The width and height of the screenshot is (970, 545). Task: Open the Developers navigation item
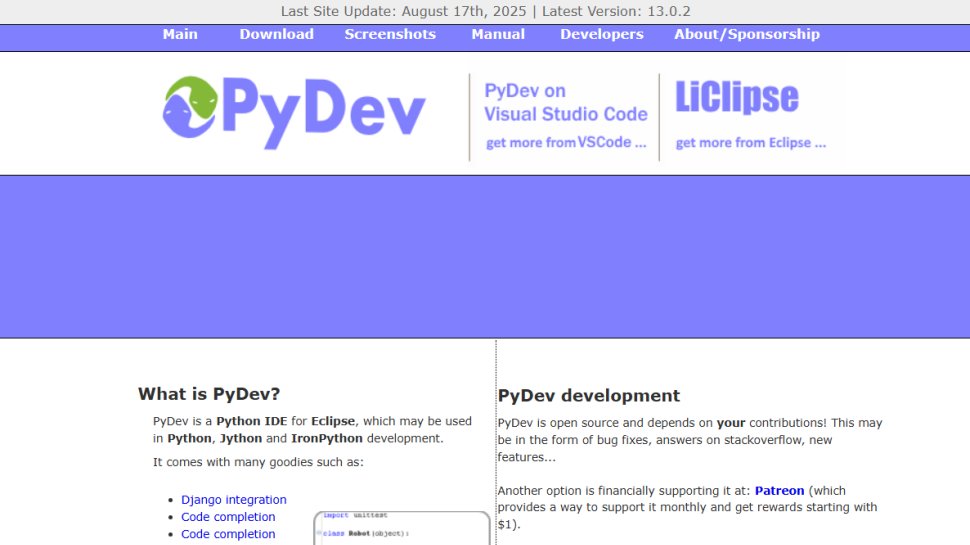tap(602, 35)
